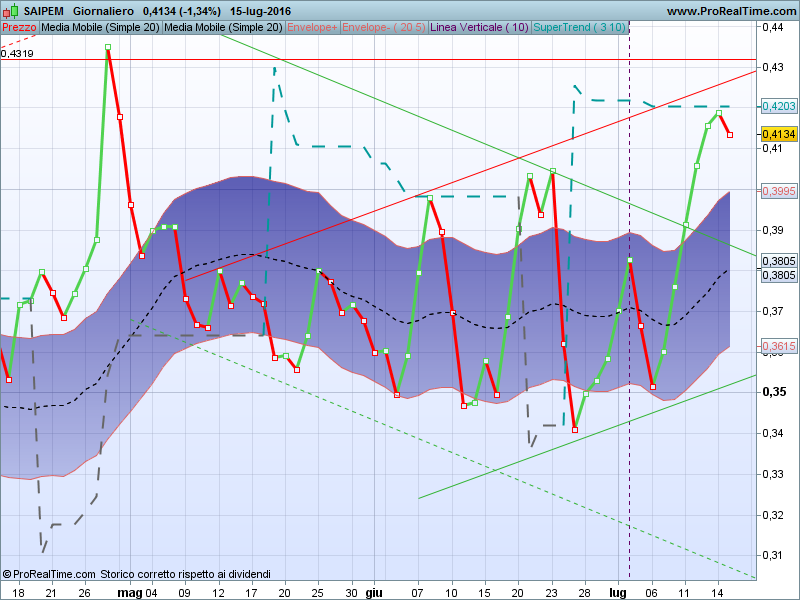Click the 0,4203 SuperTrend price tag
Image resolution: width=800 pixels, height=600 pixels.
click(779, 106)
